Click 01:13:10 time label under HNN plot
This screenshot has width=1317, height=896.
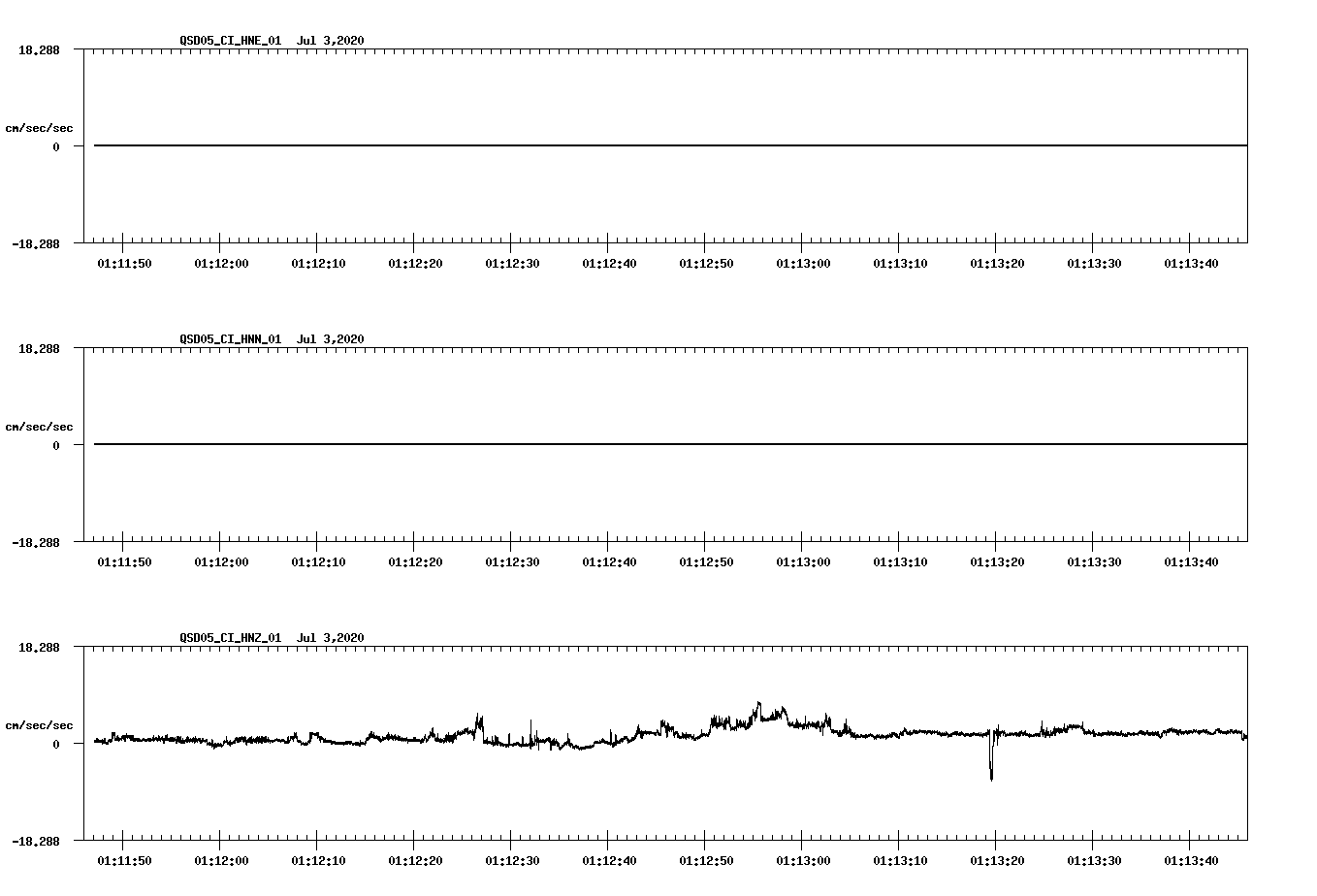click(x=900, y=562)
